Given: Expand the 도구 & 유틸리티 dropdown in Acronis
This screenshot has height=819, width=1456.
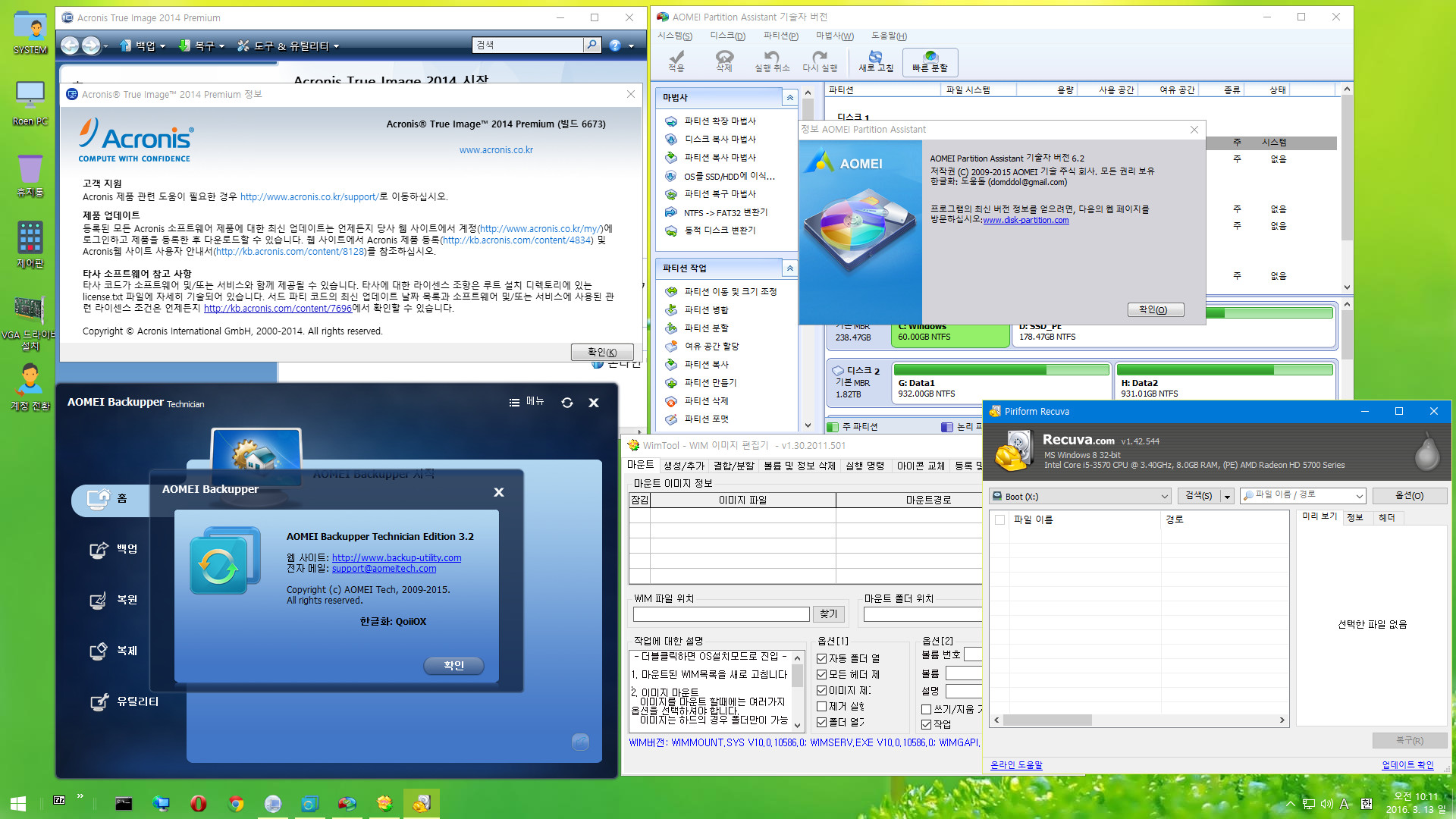Looking at the screenshot, I should click(336, 47).
